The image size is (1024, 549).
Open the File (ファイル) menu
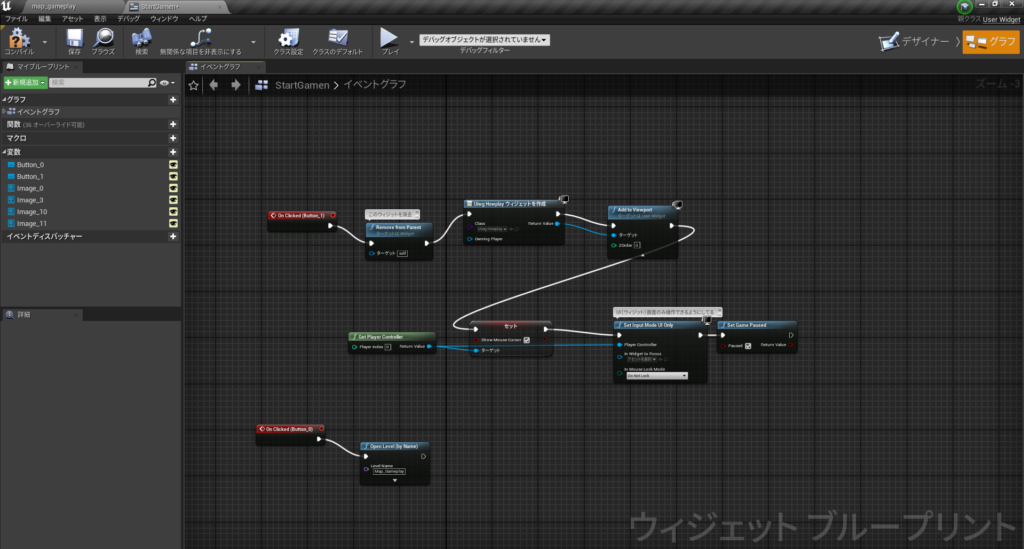(x=17, y=19)
